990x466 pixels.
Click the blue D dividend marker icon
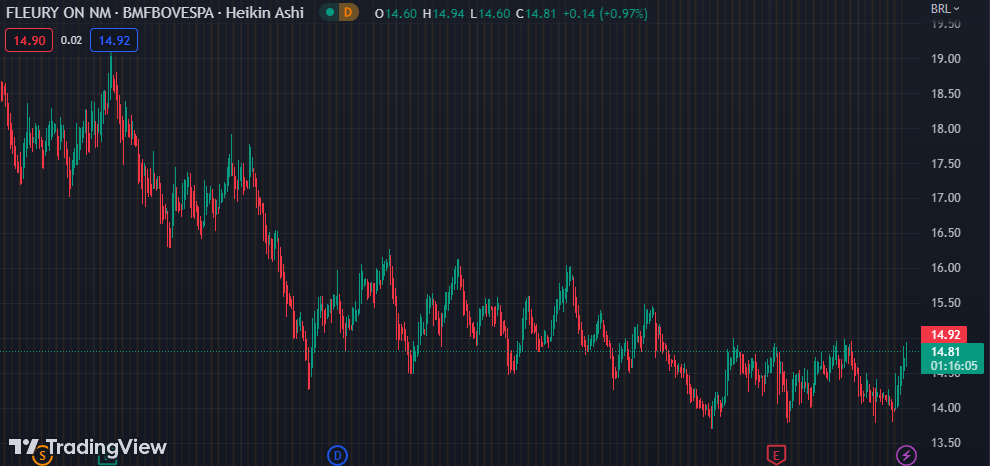click(x=338, y=454)
